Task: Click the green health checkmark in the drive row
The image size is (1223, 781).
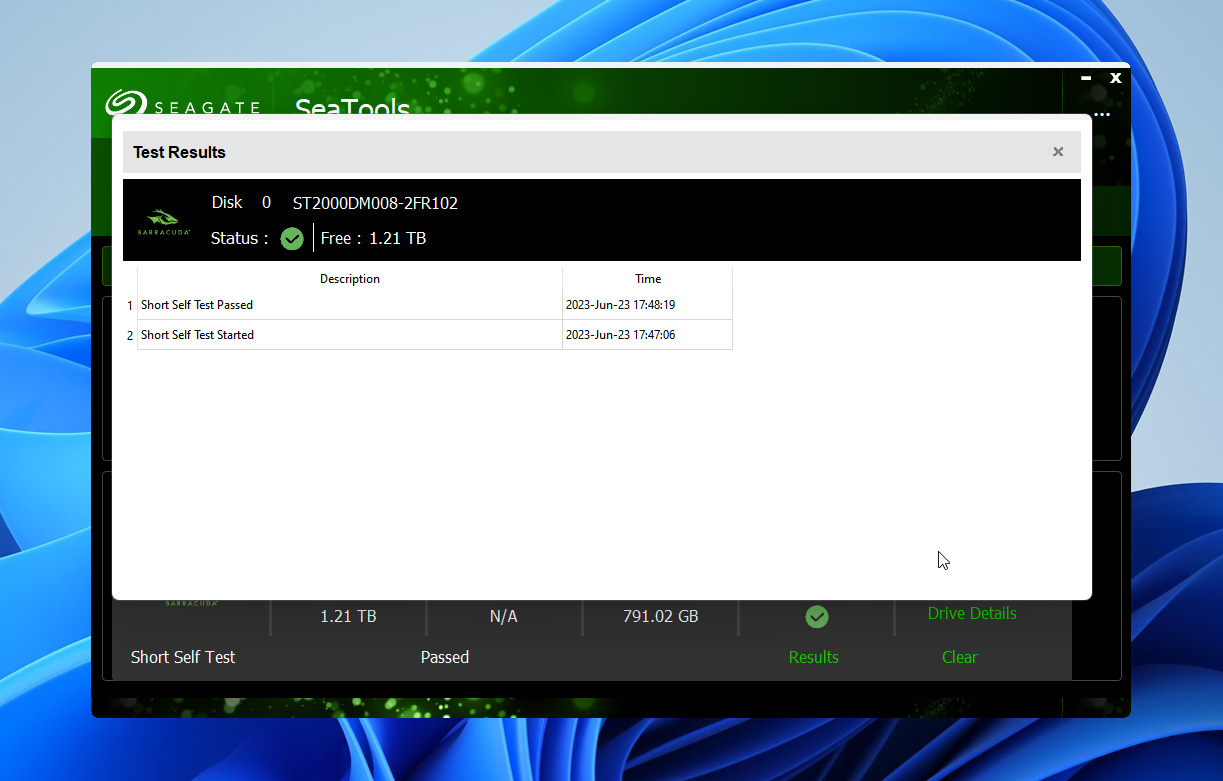Action: pos(817,617)
